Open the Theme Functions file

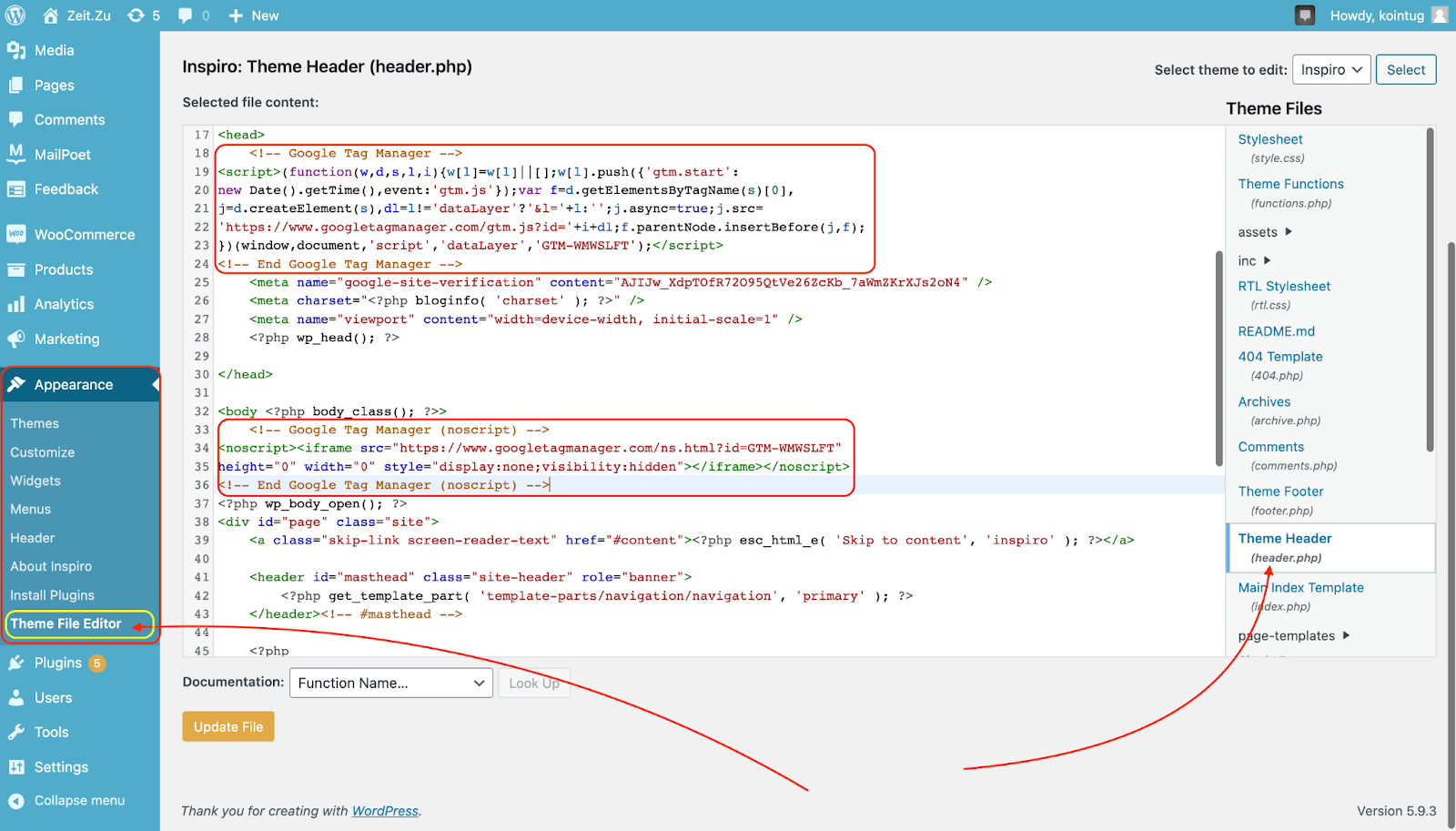pyautogui.click(x=1291, y=184)
